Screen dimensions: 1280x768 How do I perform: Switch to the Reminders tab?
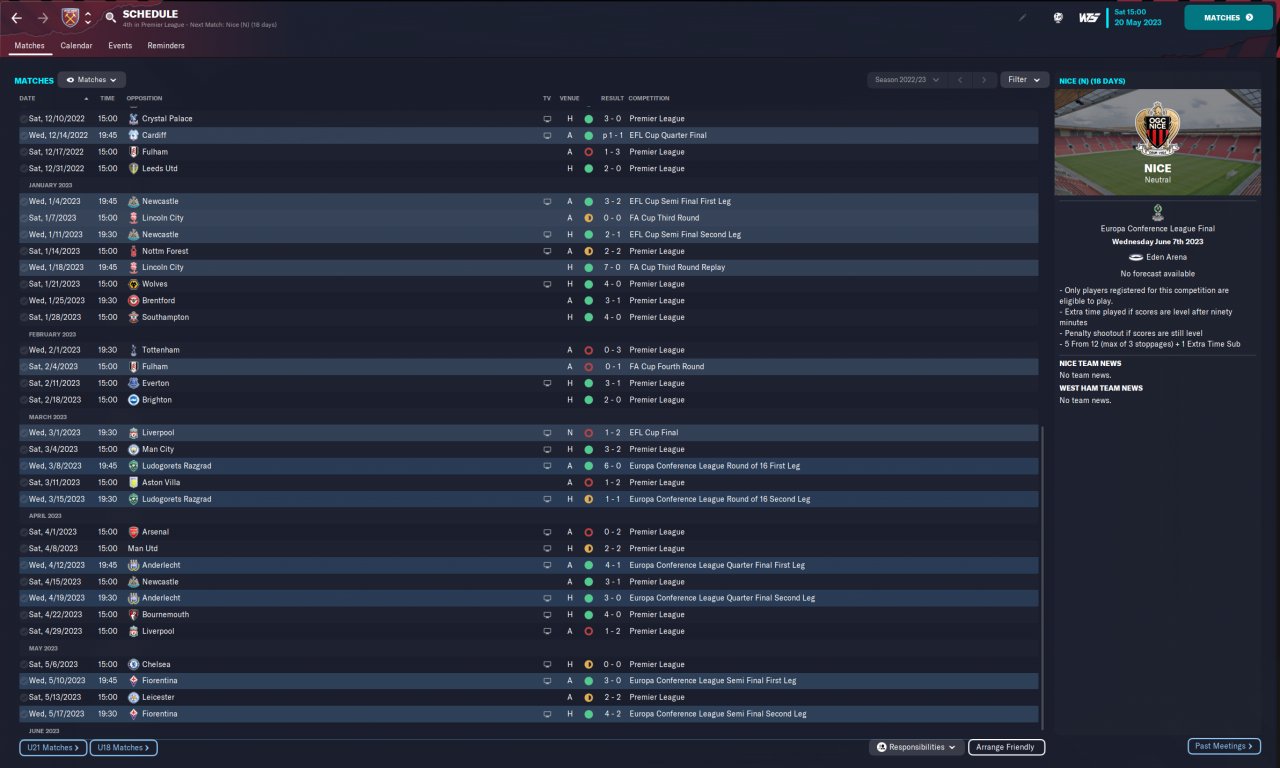click(x=166, y=46)
